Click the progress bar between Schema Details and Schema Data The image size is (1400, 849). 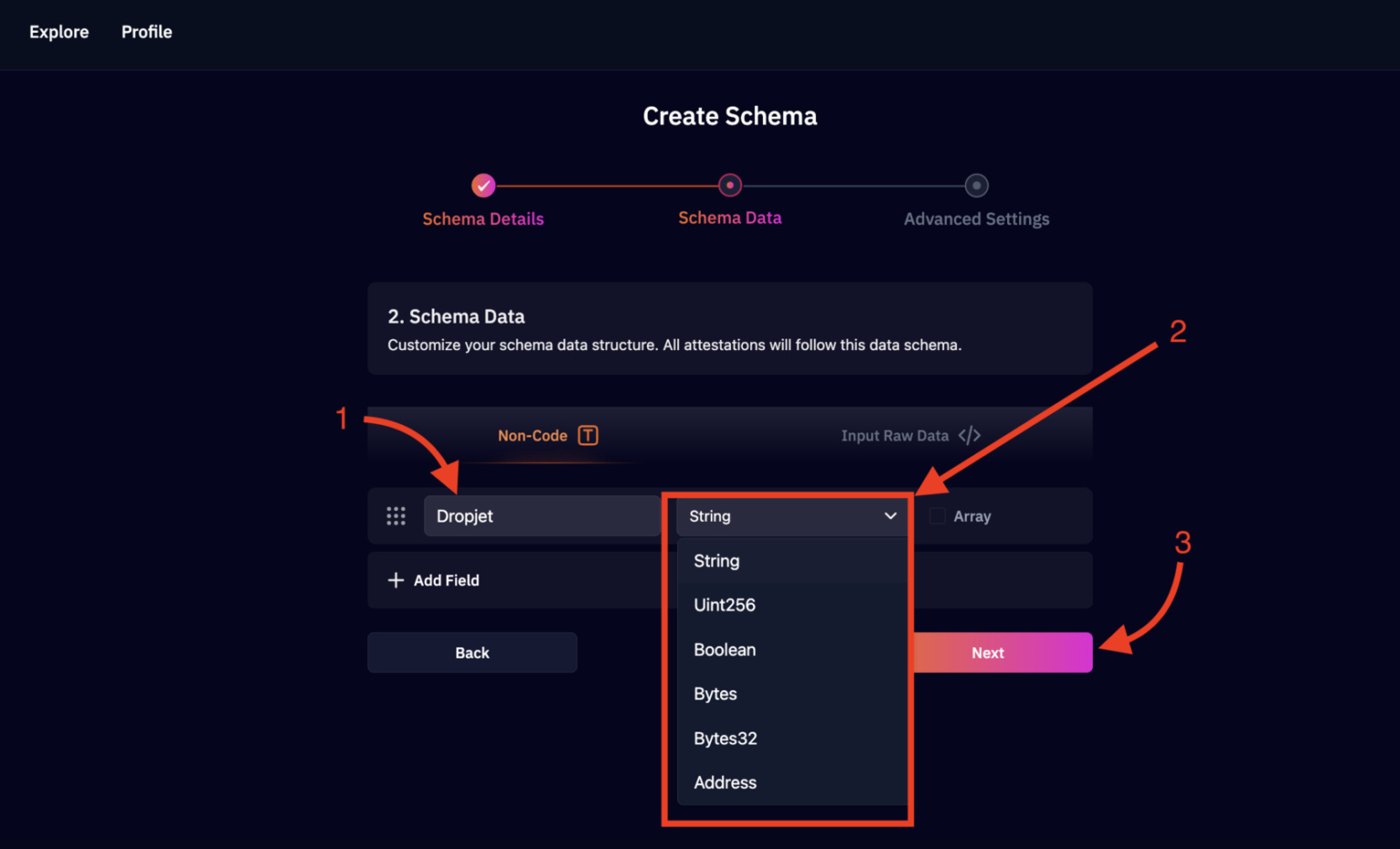[x=606, y=184]
